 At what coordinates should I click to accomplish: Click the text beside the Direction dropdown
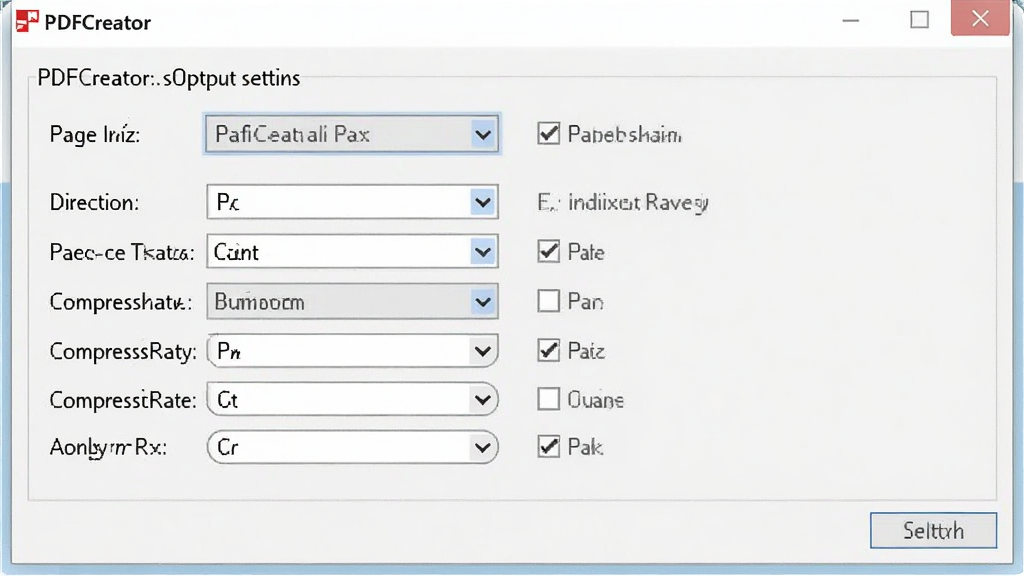623,202
